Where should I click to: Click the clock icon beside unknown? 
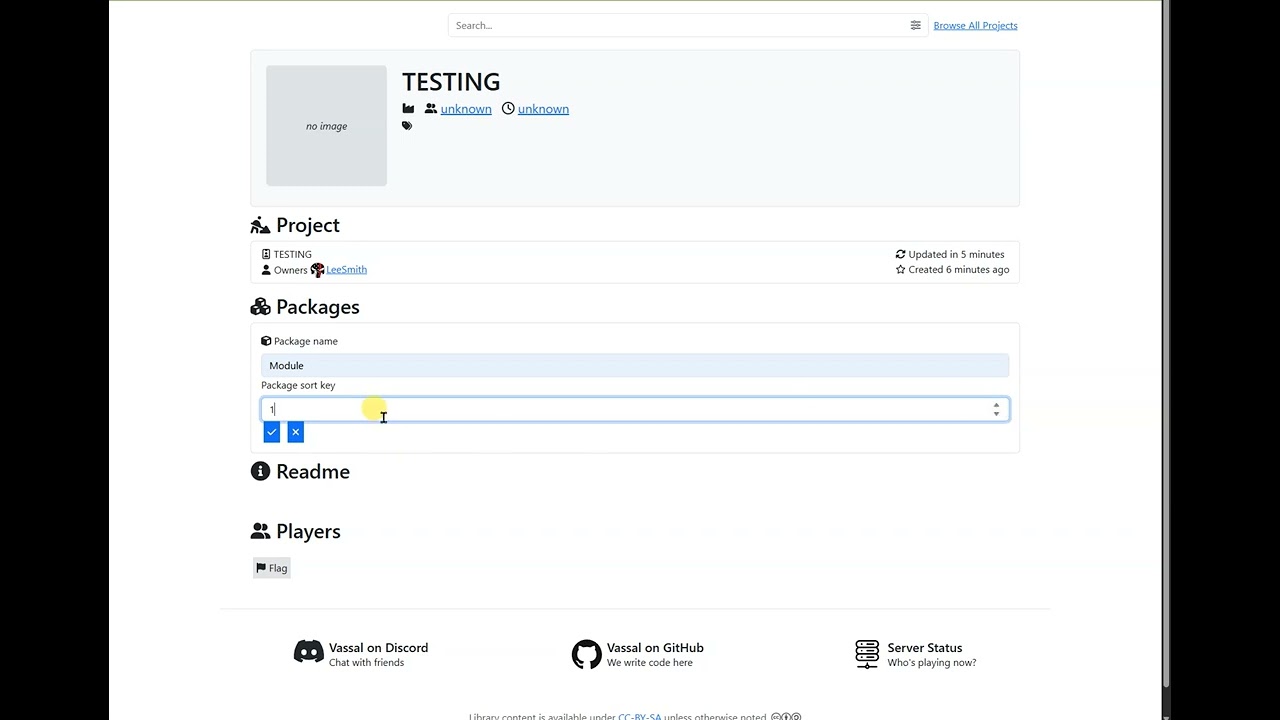tap(508, 109)
